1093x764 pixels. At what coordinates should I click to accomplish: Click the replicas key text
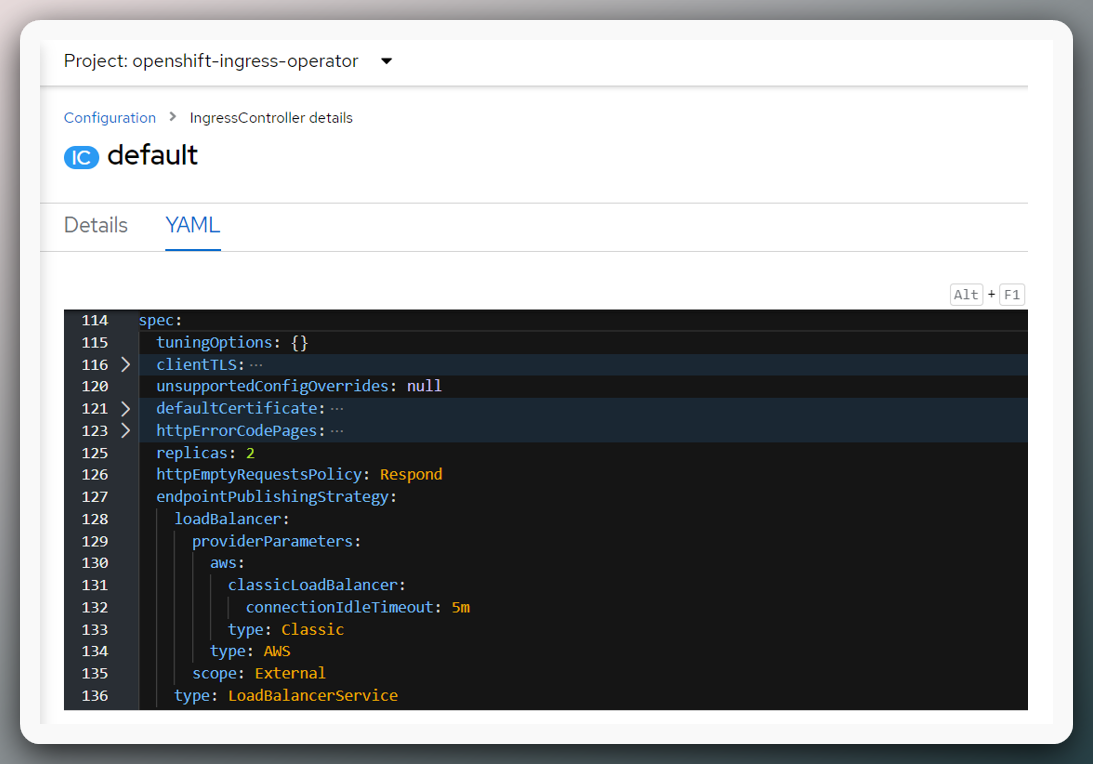click(x=192, y=453)
